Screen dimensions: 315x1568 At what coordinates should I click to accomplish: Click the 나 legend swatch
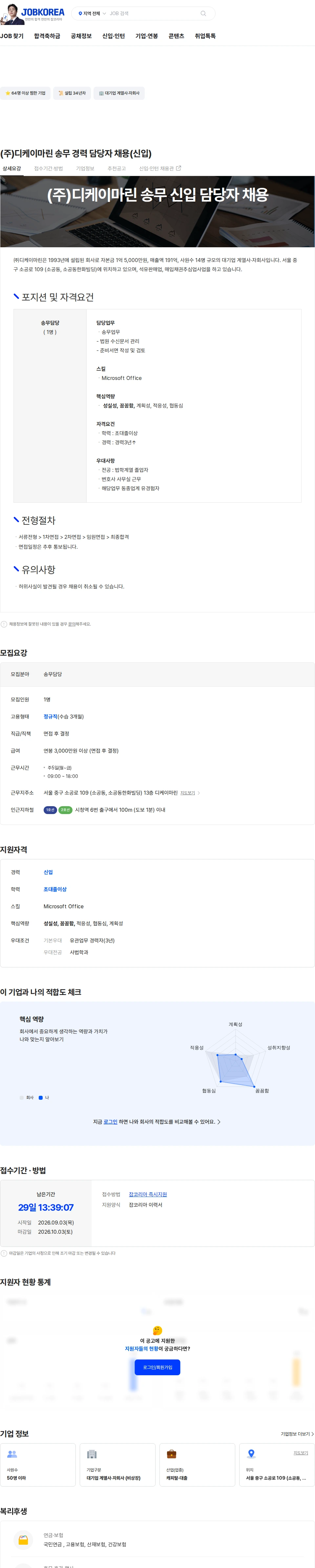click(41, 1097)
